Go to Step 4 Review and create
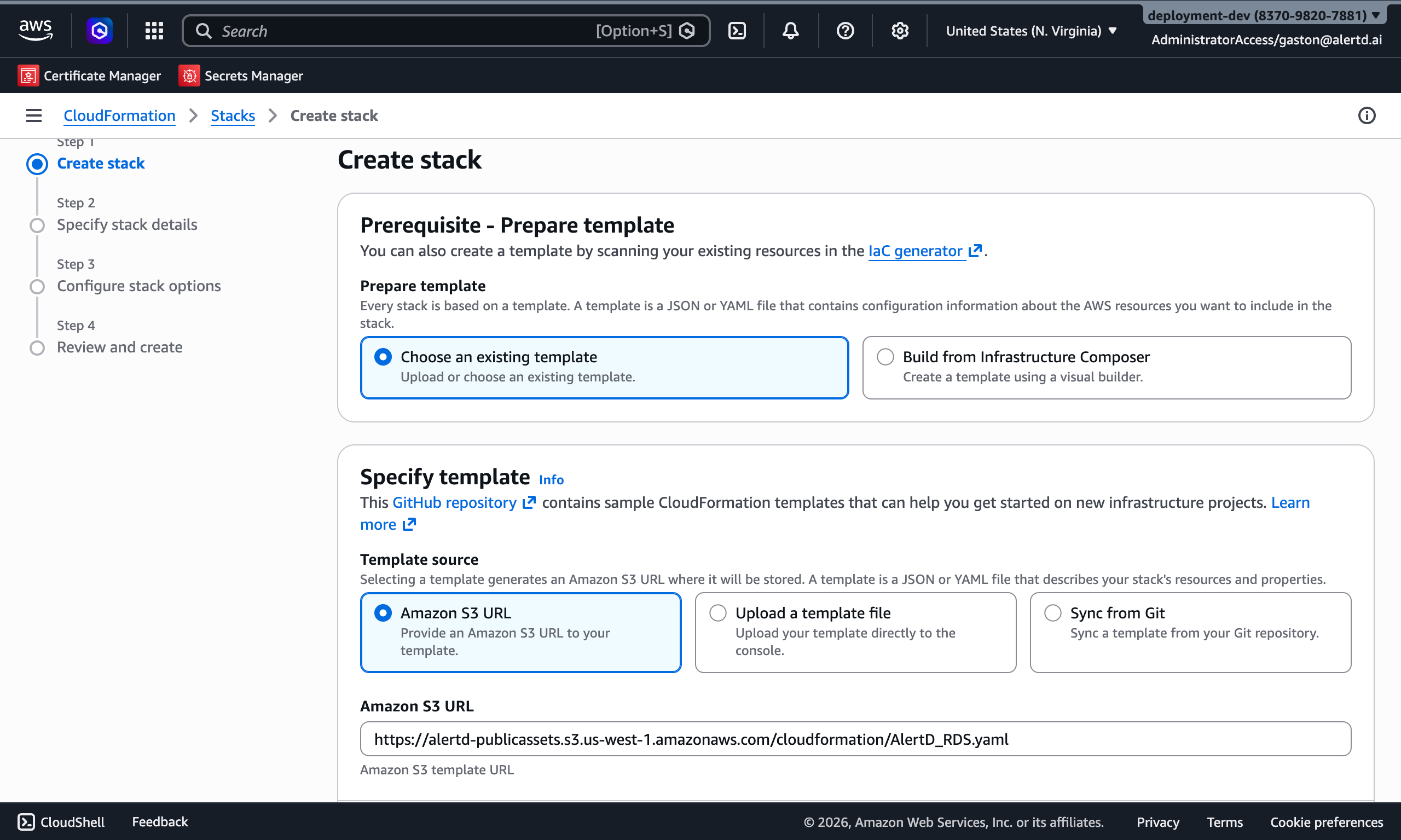The height and width of the screenshot is (840, 1401). click(x=119, y=347)
